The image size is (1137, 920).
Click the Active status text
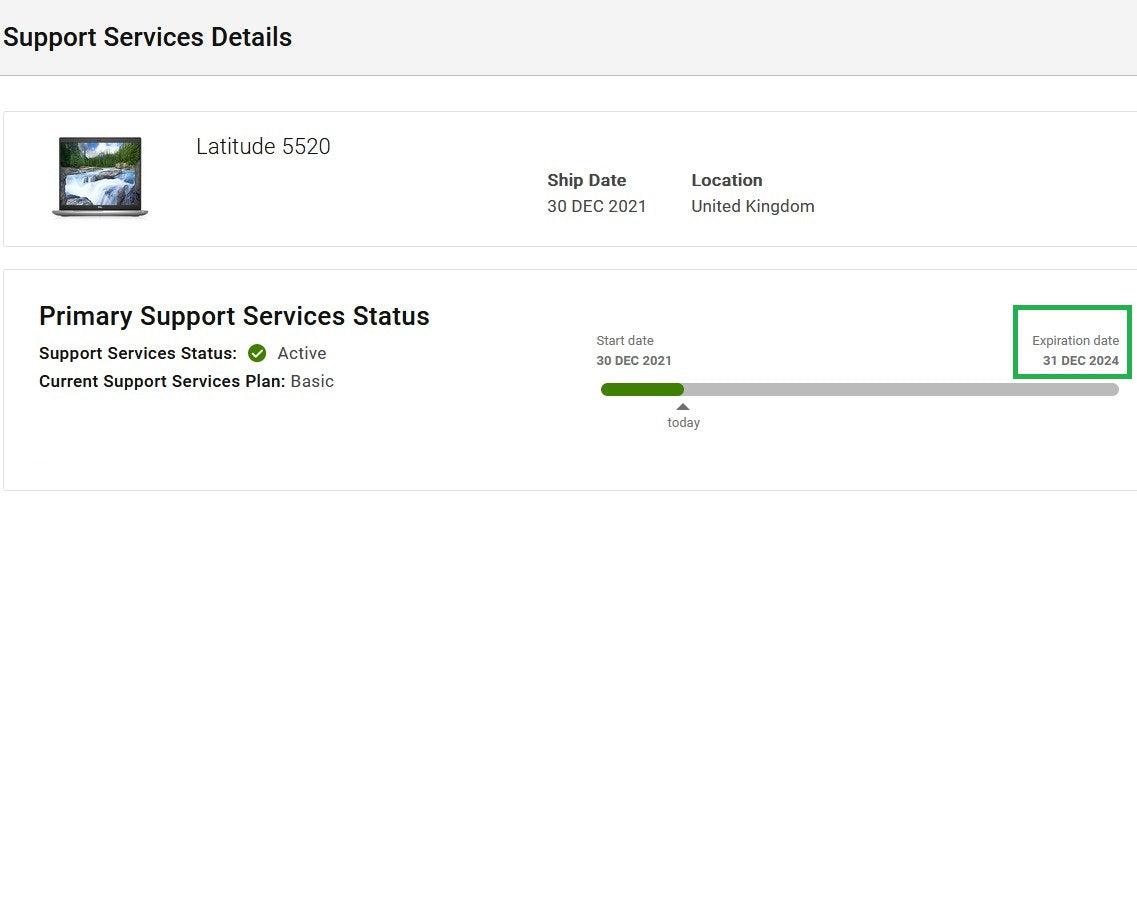302,353
